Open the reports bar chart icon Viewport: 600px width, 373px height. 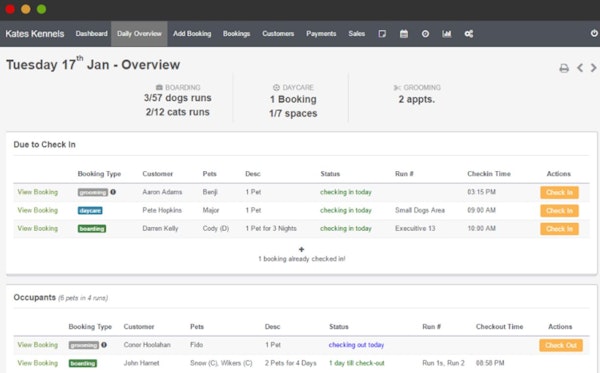pyautogui.click(x=447, y=34)
